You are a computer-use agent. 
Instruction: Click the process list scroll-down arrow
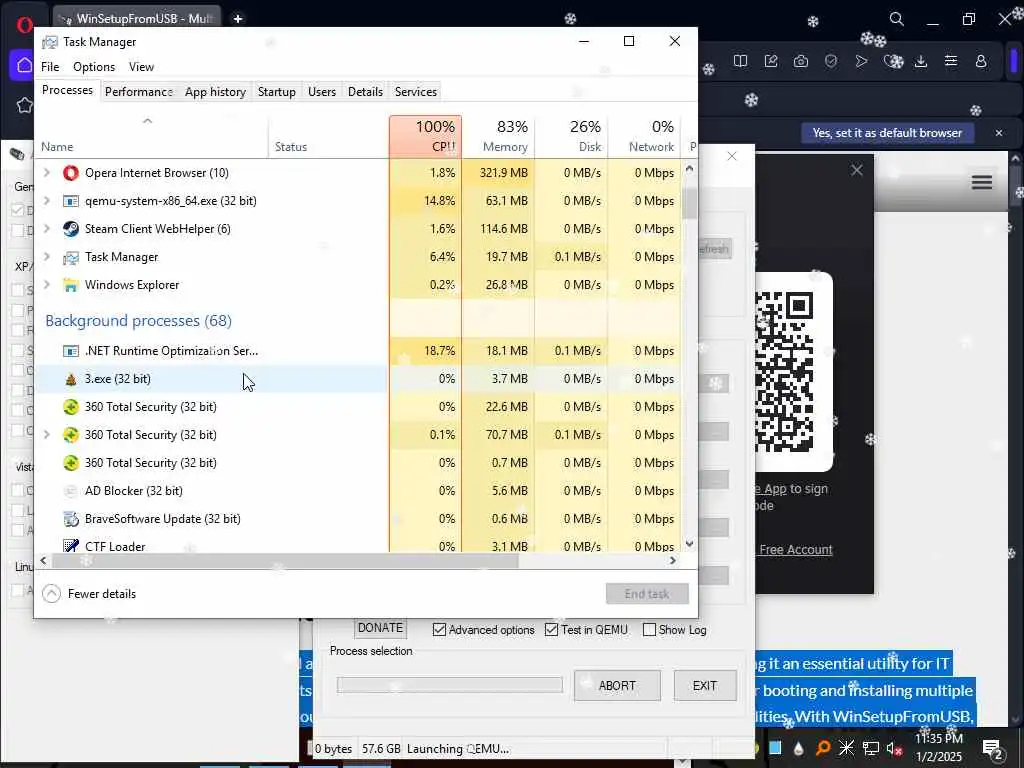pyautogui.click(x=689, y=544)
